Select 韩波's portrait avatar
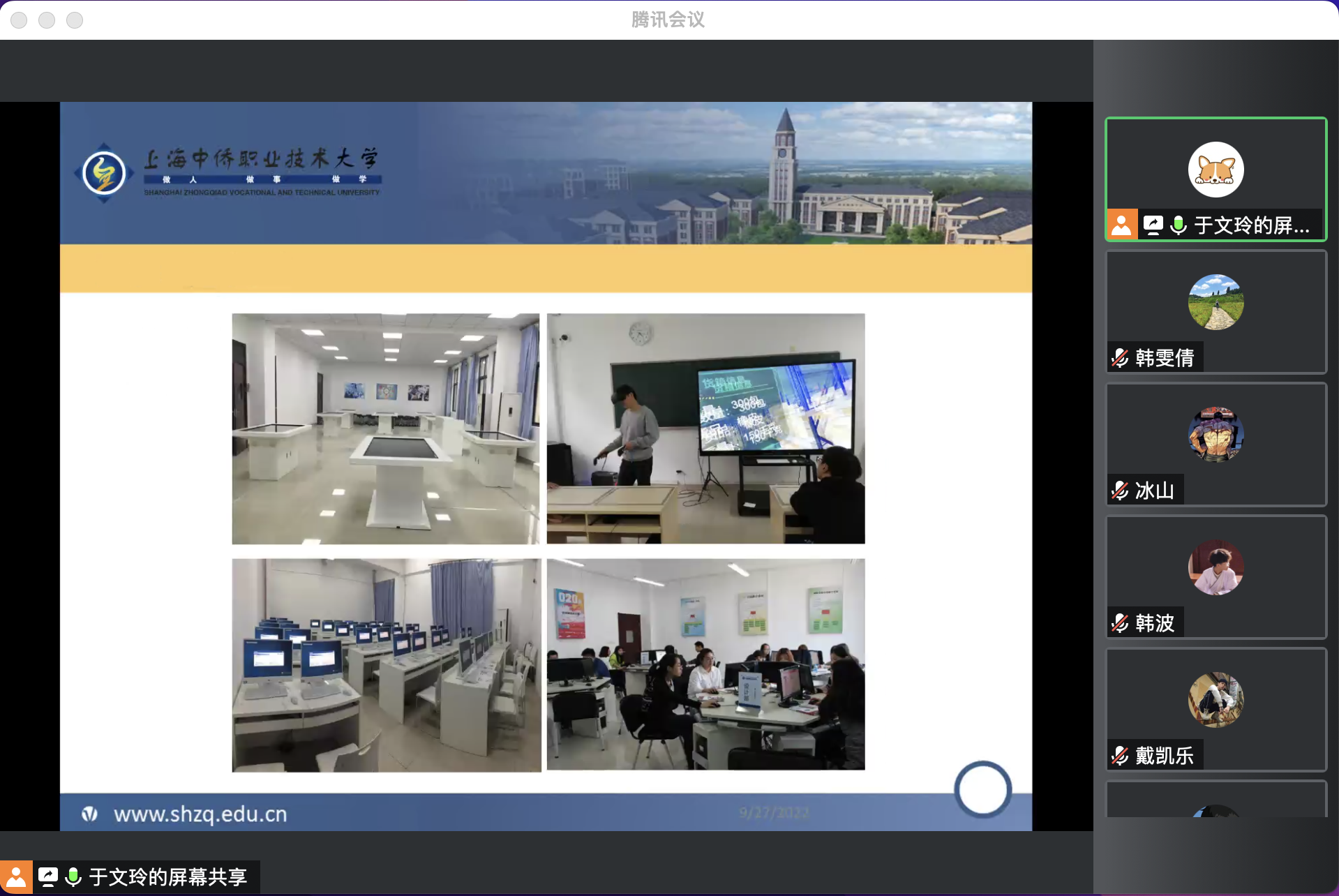This screenshot has height=896, width=1339. point(1215,567)
